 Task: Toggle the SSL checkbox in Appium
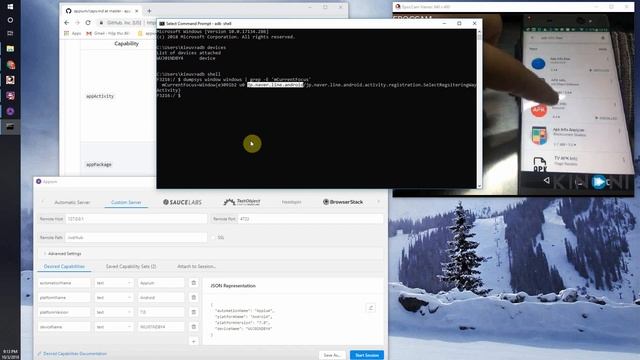click(x=213, y=237)
